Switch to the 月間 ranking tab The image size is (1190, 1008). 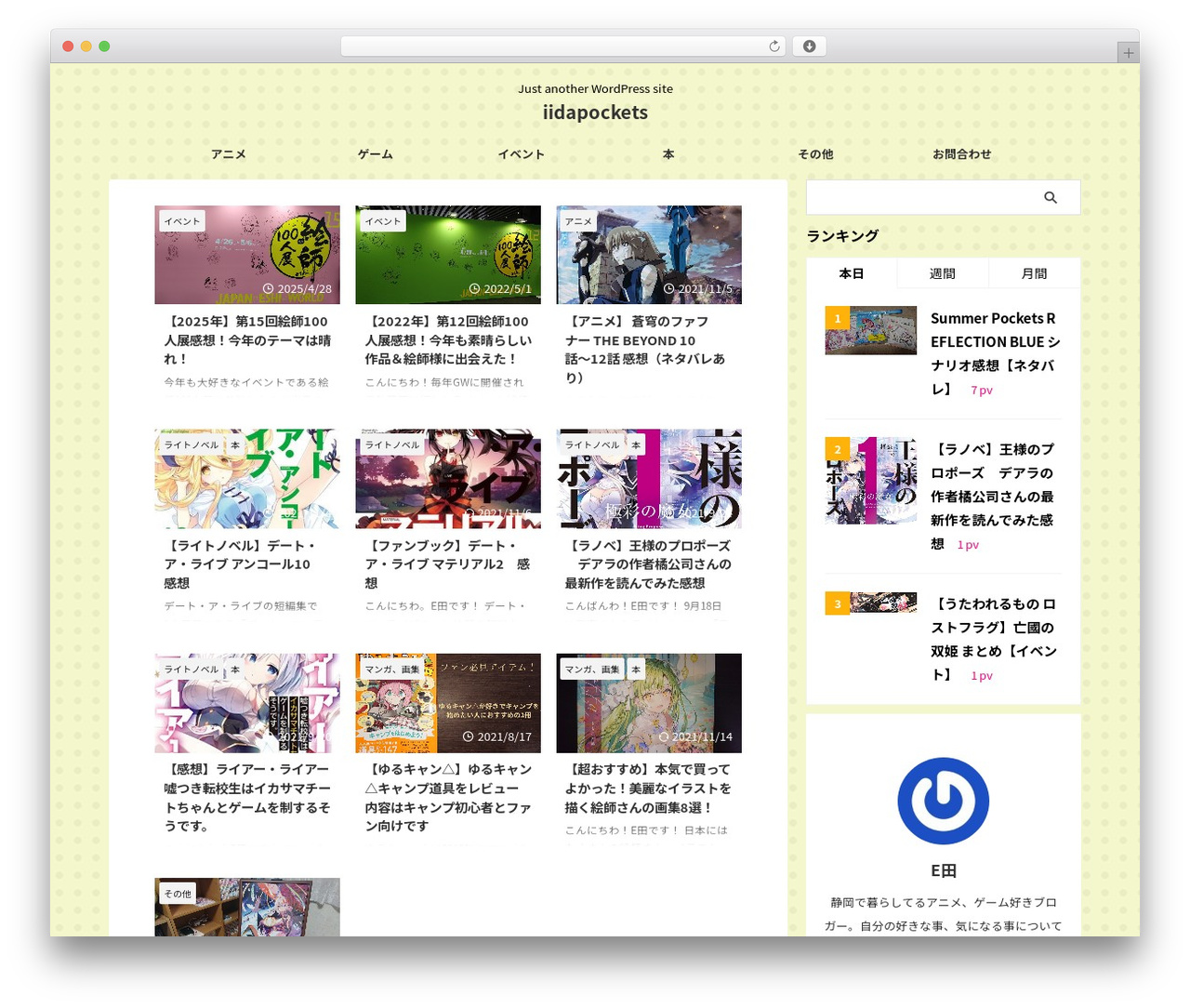pos(1034,273)
